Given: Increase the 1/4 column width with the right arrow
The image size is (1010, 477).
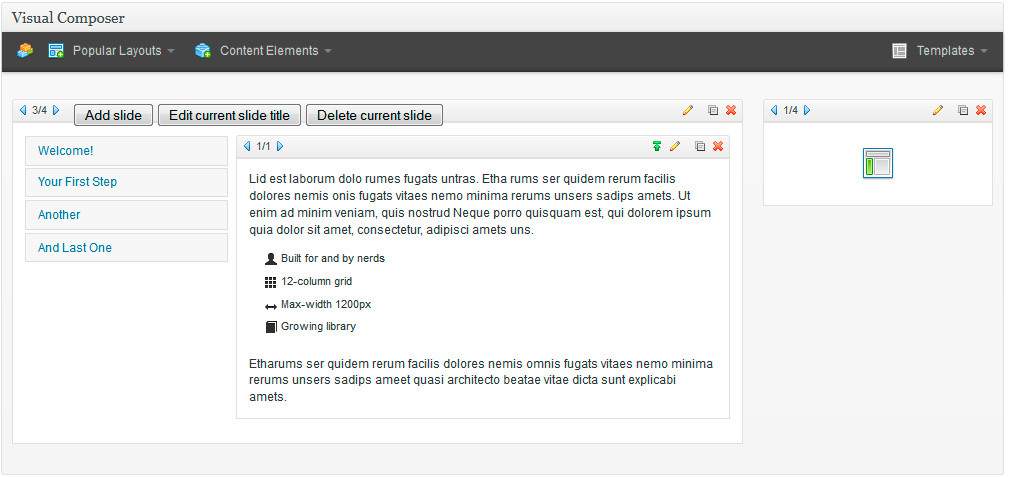Looking at the screenshot, I should point(807,110).
